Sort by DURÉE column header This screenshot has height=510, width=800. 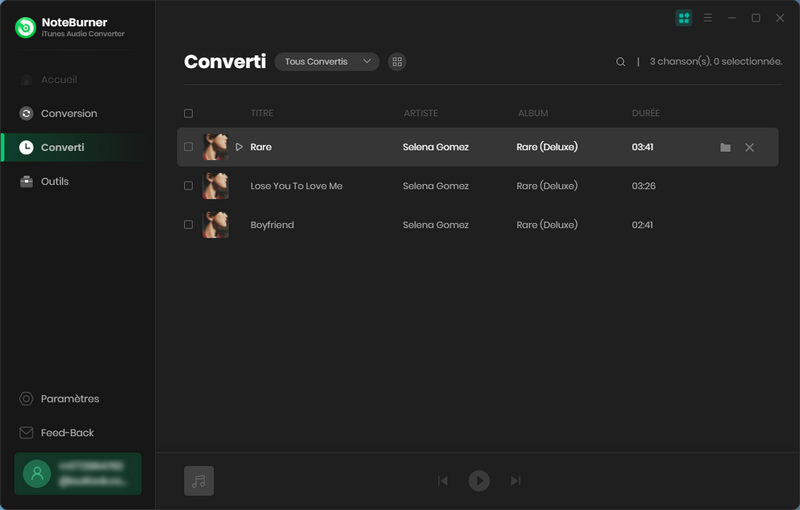(x=646, y=113)
